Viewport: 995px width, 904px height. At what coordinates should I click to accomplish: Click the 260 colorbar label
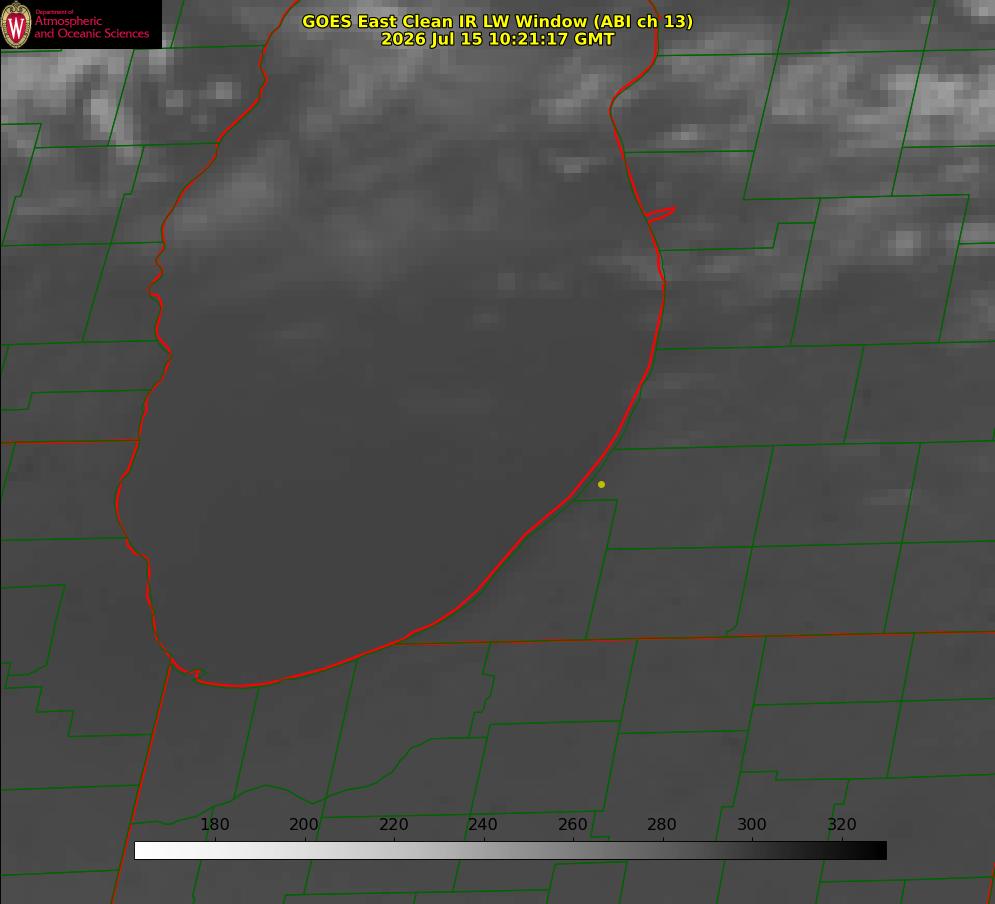click(572, 824)
